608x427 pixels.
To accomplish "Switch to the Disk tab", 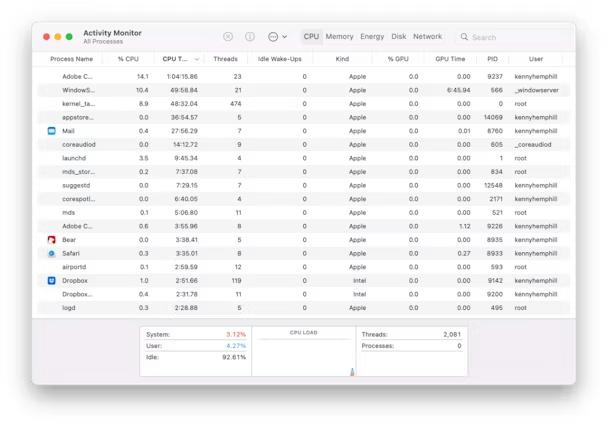I will pos(399,36).
